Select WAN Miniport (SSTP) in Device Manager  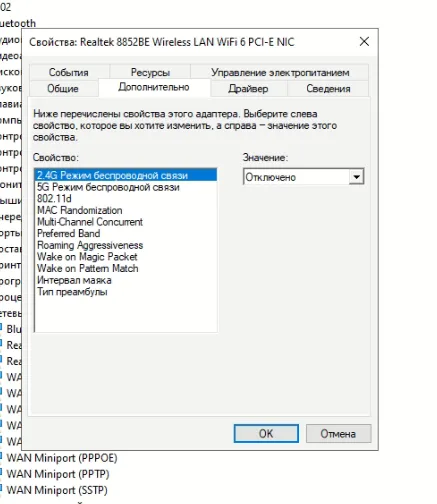[x=57, y=490]
